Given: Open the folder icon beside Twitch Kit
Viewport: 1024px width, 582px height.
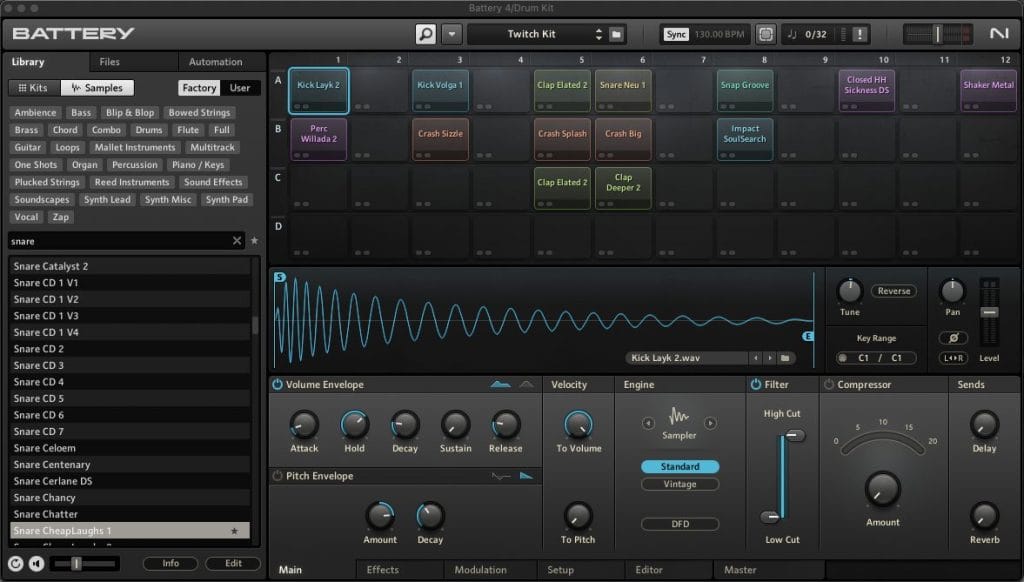Looking at the screenshot, I should point(617,34).
